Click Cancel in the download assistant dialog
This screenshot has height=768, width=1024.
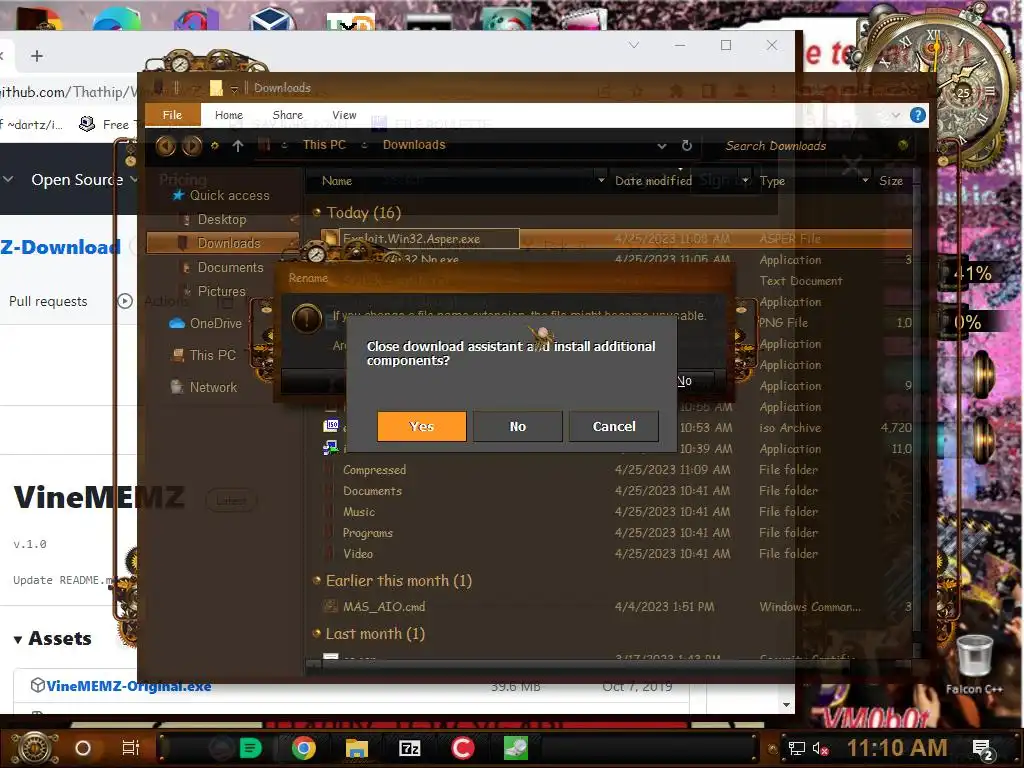[613, 426]
